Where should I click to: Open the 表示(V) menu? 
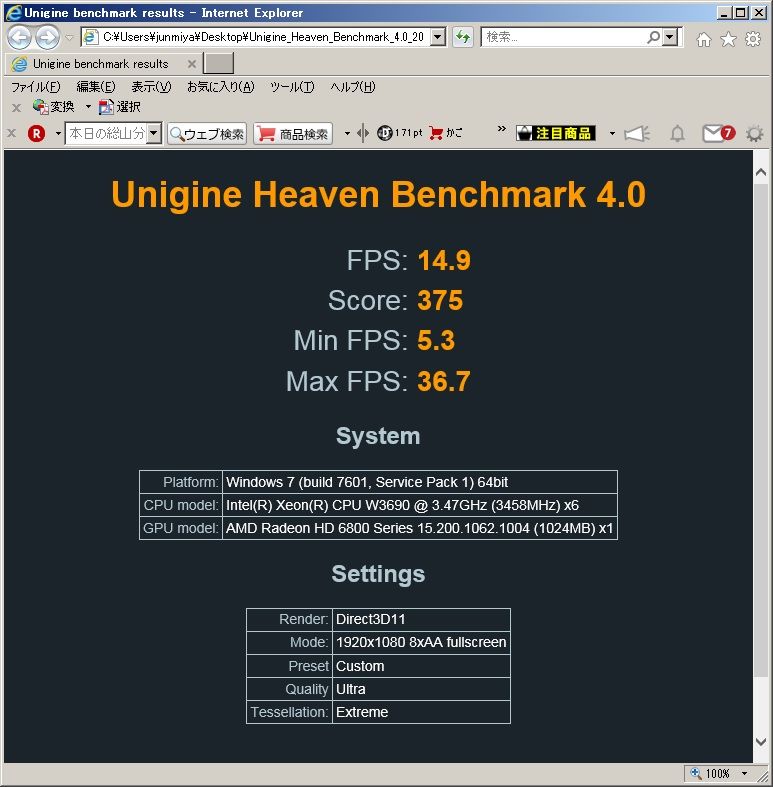(x=151, y=87)
